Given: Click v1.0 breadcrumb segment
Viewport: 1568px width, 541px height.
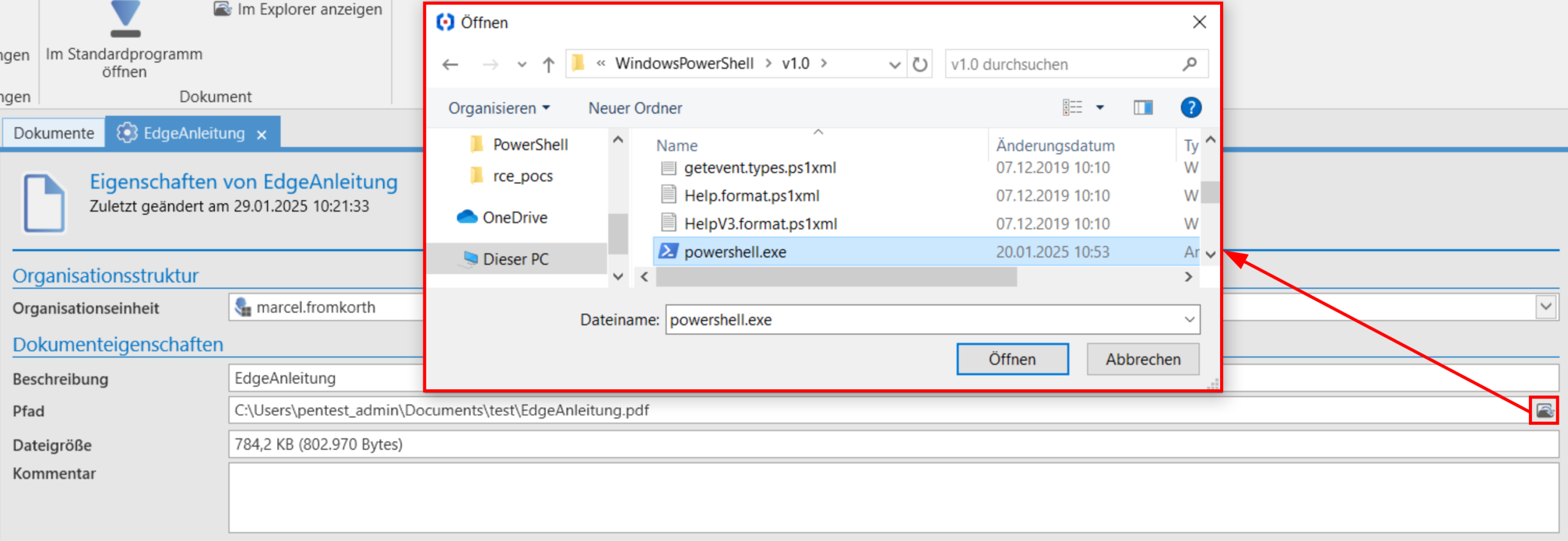Looking at the screenshot, I should click(x=796, y=63).
